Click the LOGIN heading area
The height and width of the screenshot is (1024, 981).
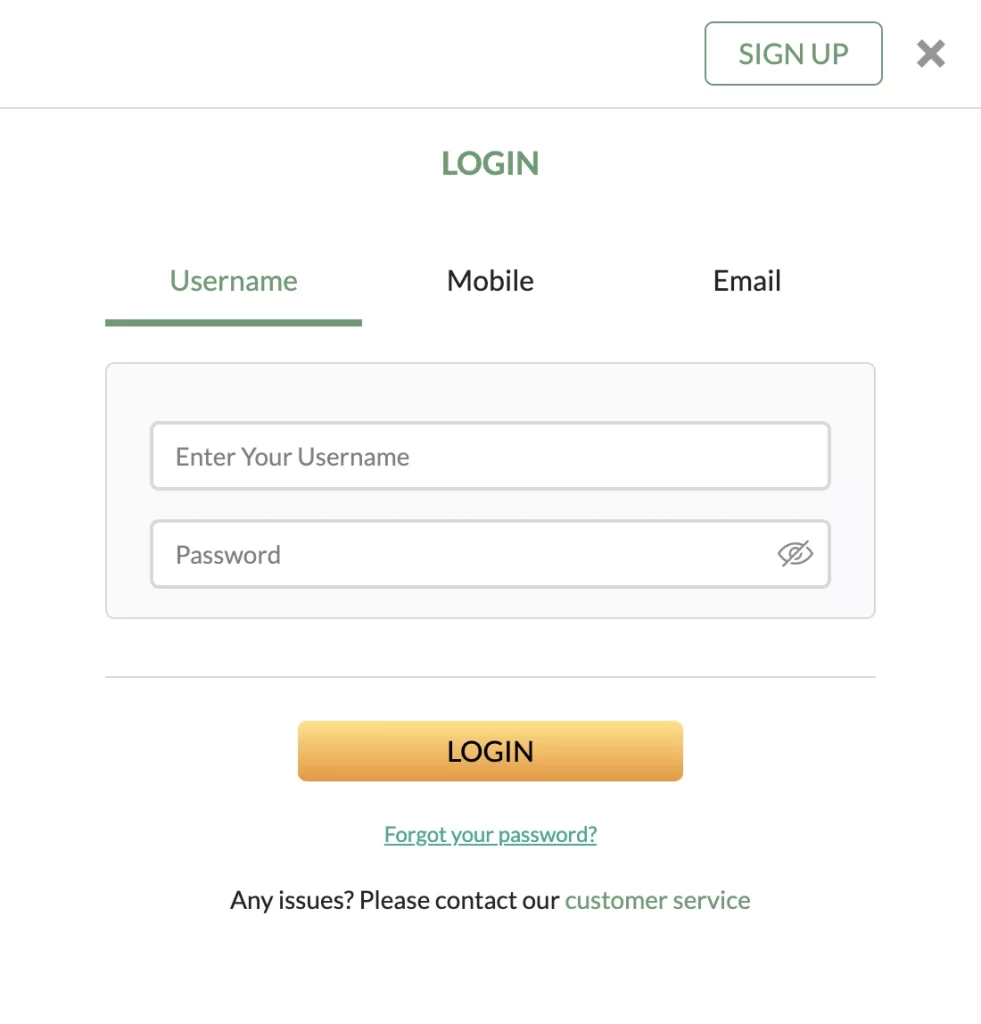point(489,163)
